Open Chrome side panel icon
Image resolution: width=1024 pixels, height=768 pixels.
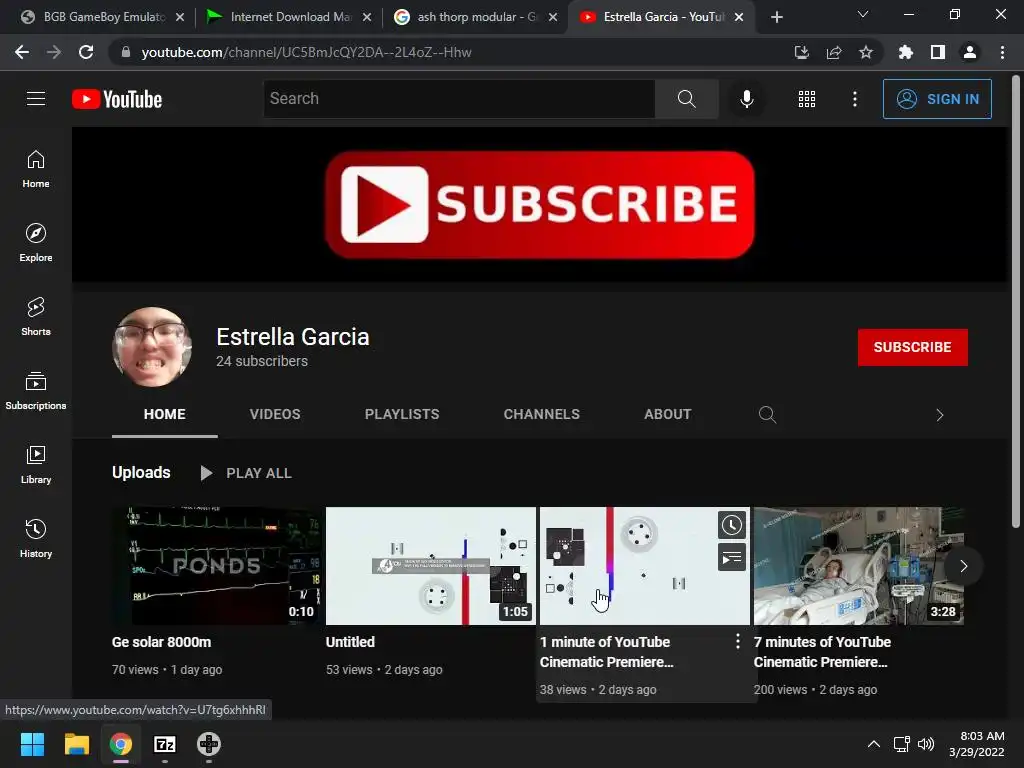tap(938, 52)
